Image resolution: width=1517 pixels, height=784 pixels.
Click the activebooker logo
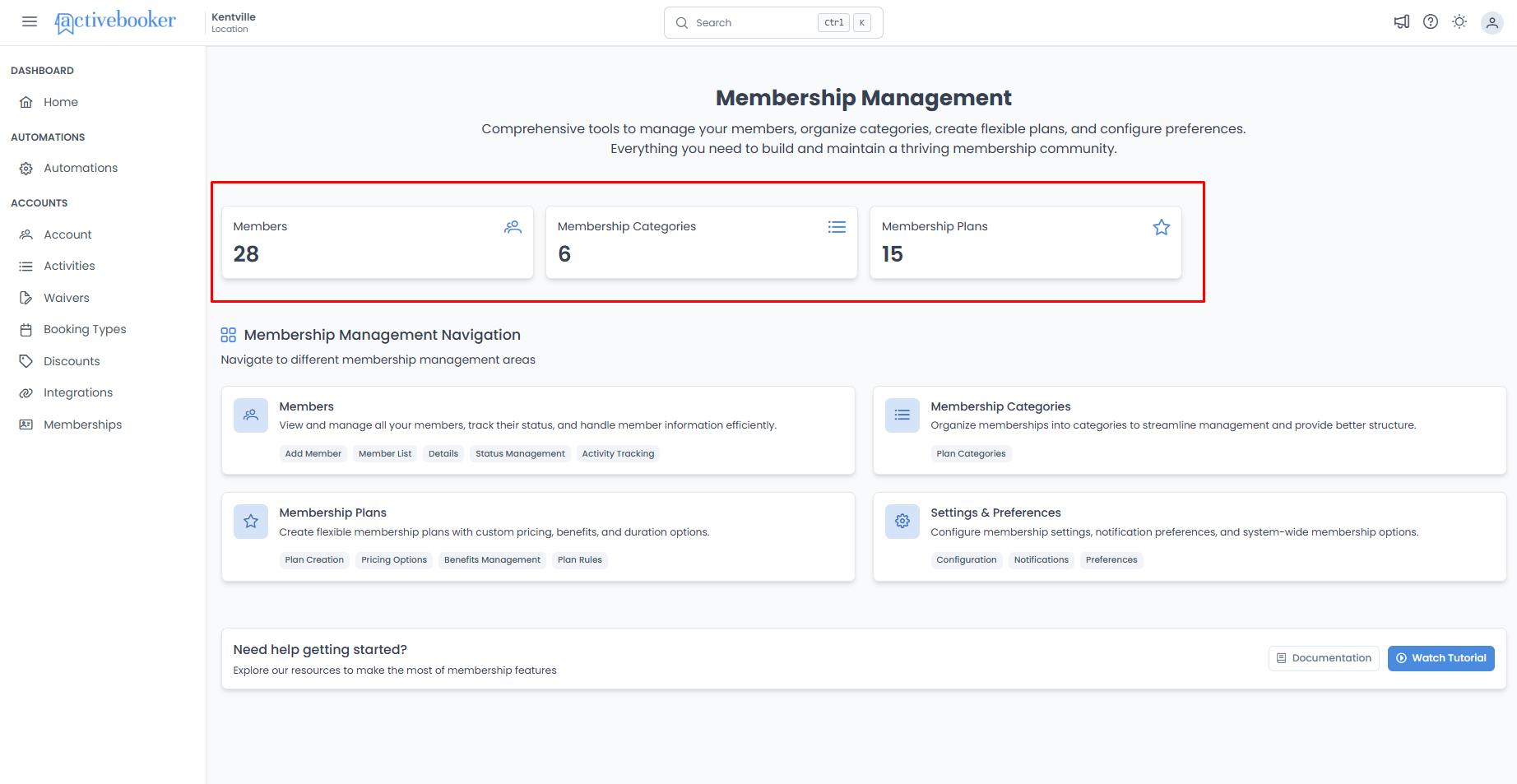pos(115,21)
